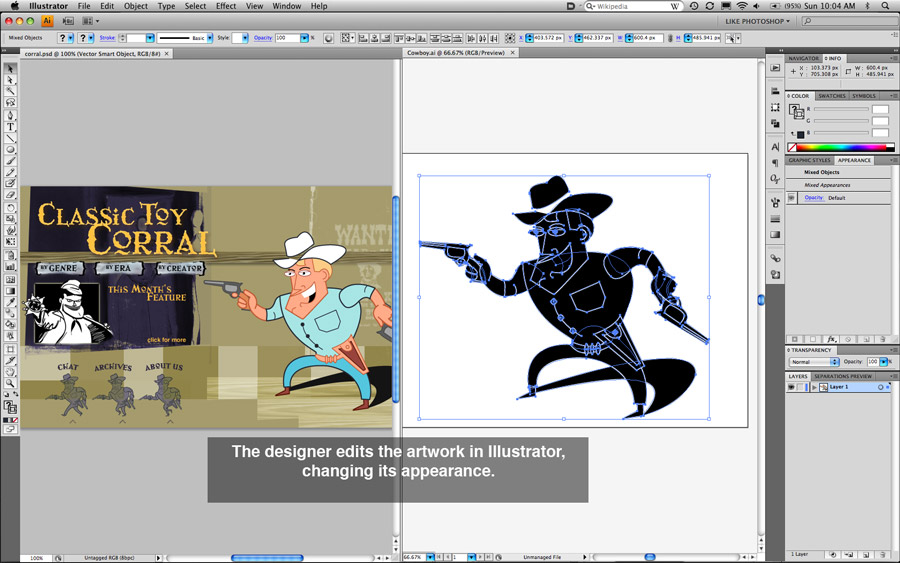900x563 pixels.
Task: Expand Layer 1 disclosure triangle
Action: [814, 387]
